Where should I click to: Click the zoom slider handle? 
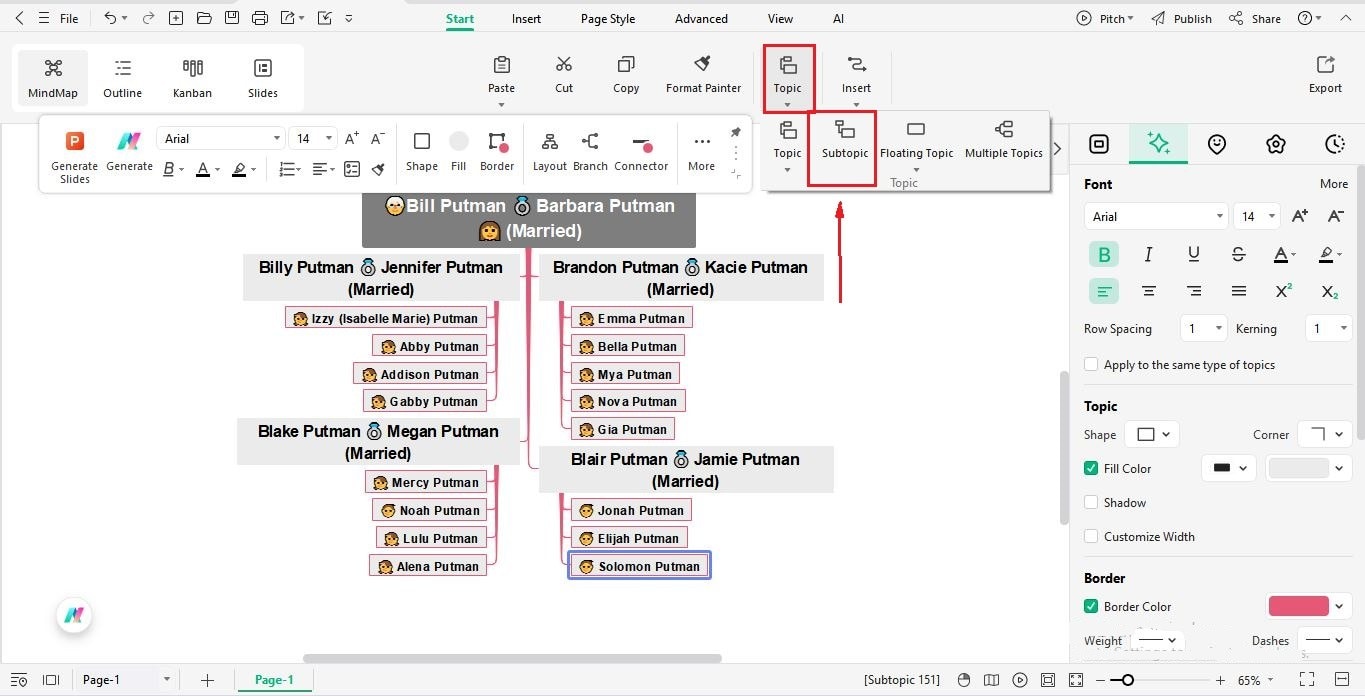point(1127,680)
